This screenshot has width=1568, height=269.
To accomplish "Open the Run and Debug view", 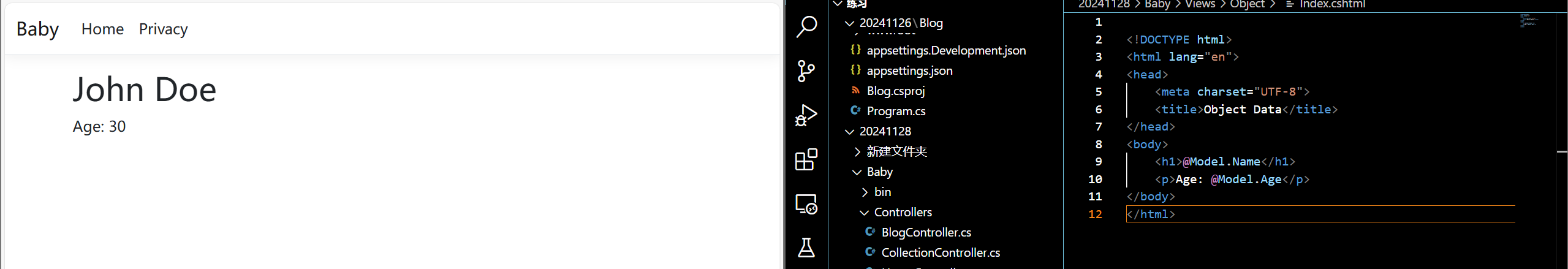I will (806, 115).
